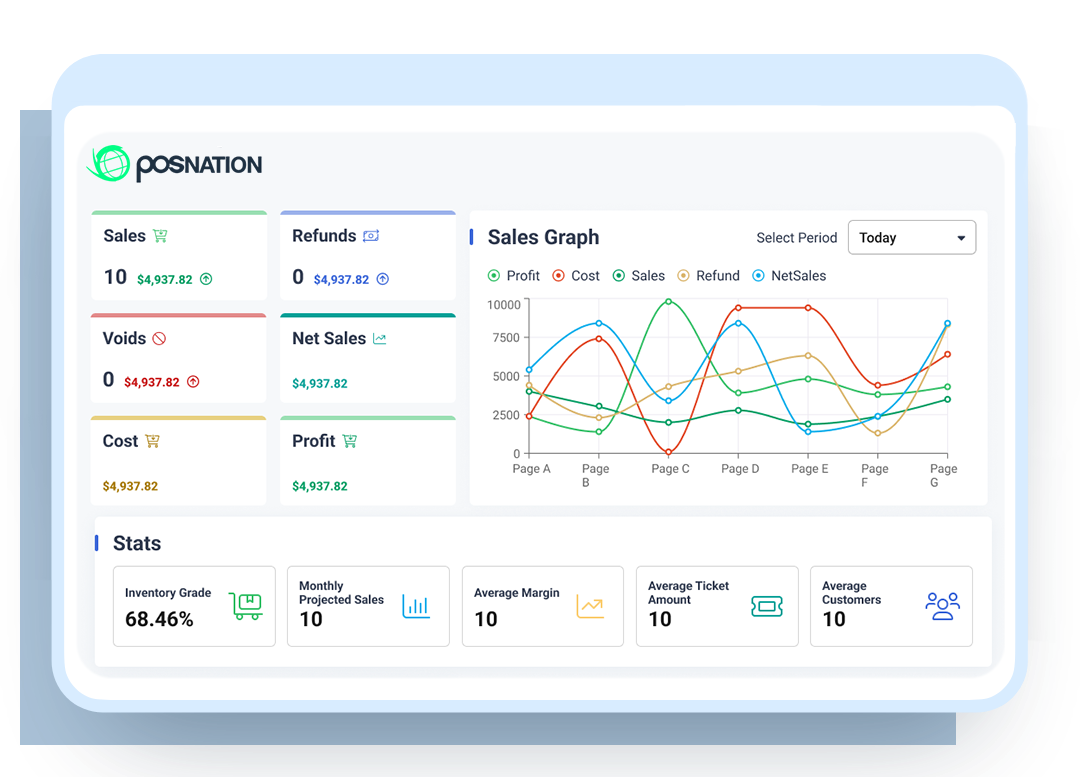Image resolution: width=1080 pixels, height=777 pixels.
Task: Click the Page C axis label
Action: [670, 468]
